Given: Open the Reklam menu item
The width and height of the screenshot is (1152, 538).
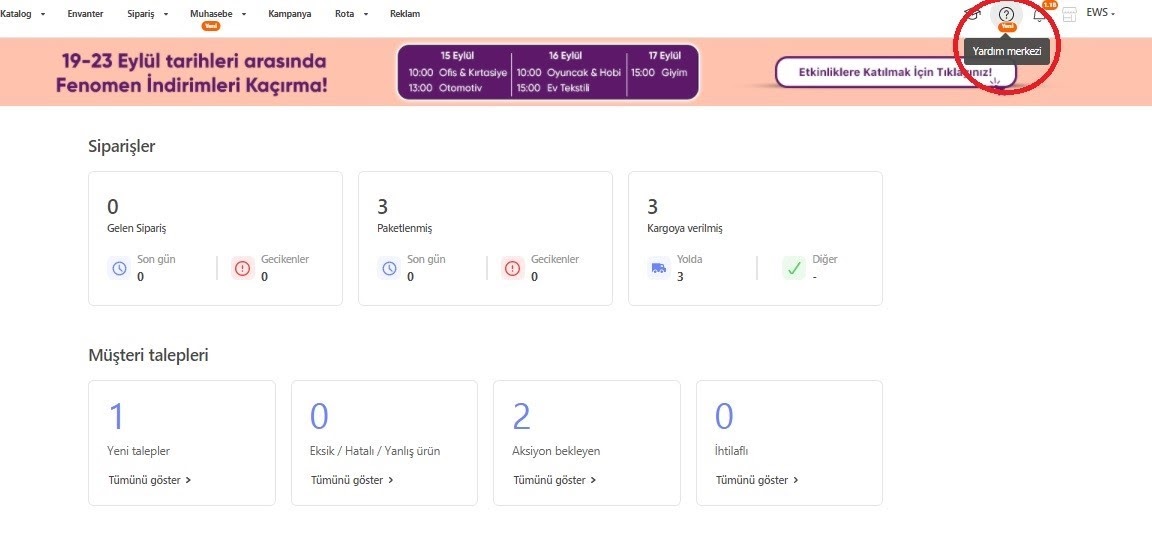Looking at the screenshot, I should 404,14.
